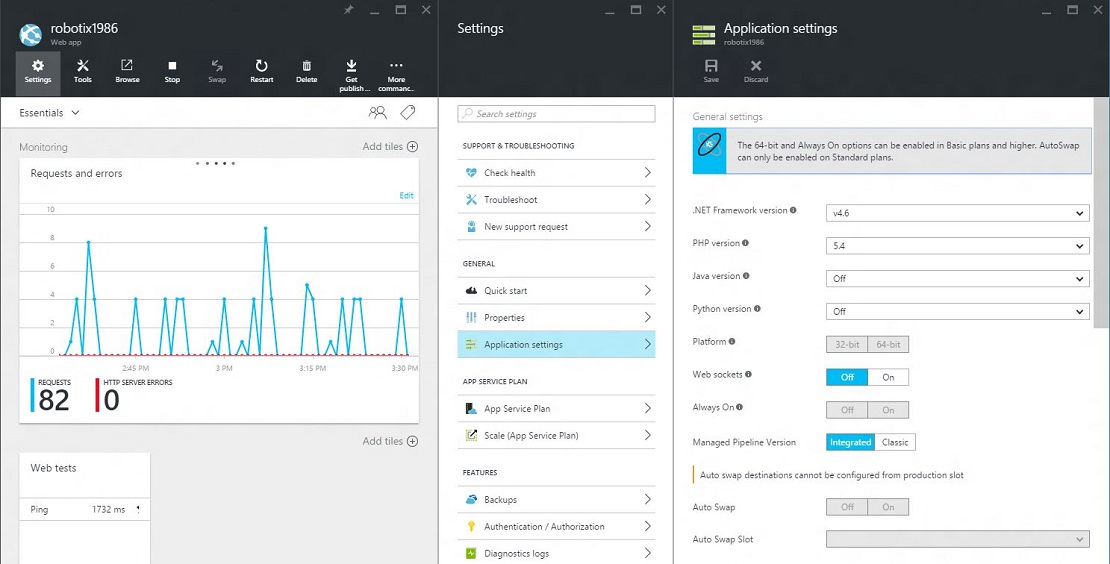Add tiles to the Monitoring section
Screen dimensions: 1110x564
[390, 146]
